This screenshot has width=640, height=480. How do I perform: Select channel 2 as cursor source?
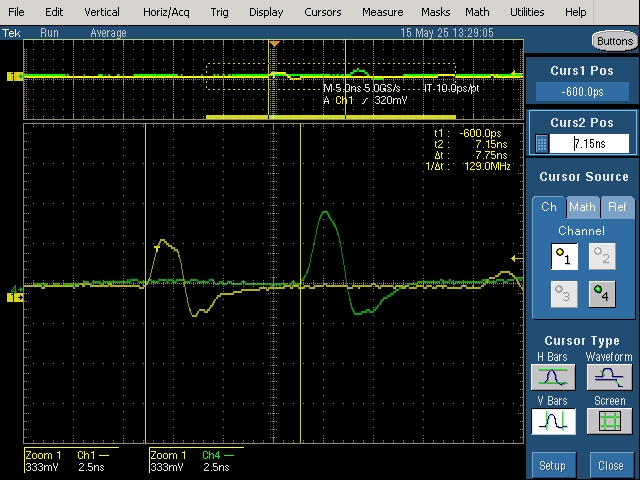(x=602, y=256)
